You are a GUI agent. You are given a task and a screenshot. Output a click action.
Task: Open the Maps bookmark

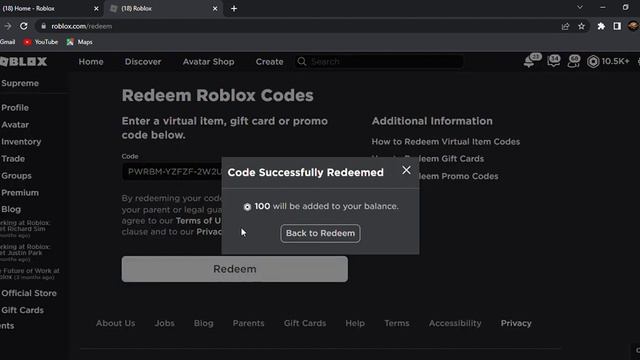pyautogui.click(x=80, y=42)
